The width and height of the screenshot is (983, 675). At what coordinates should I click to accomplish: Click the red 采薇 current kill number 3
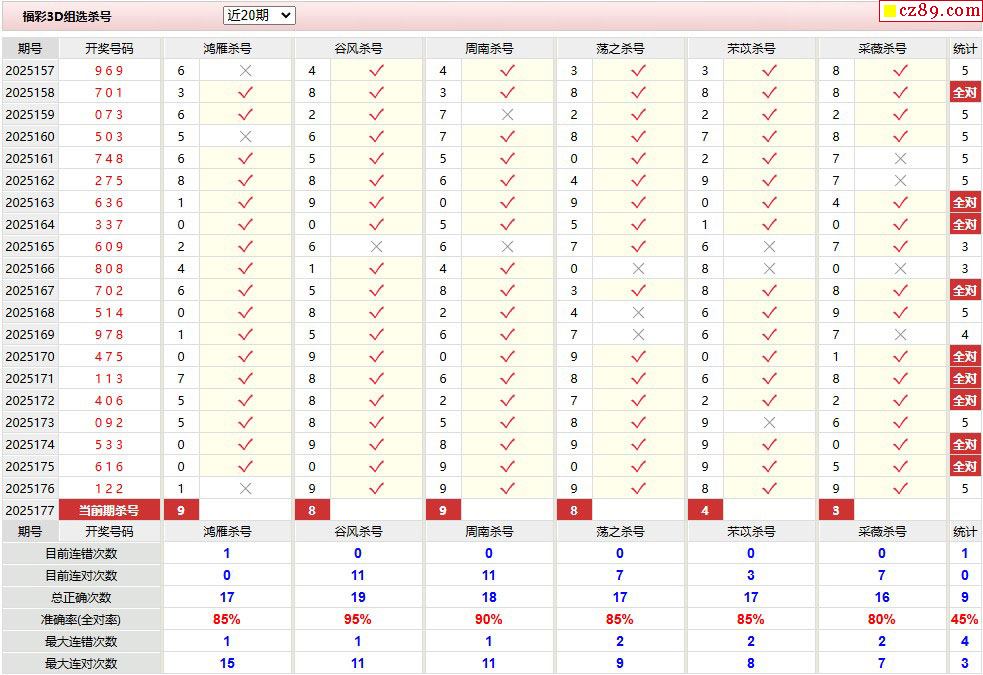[836, 510]
